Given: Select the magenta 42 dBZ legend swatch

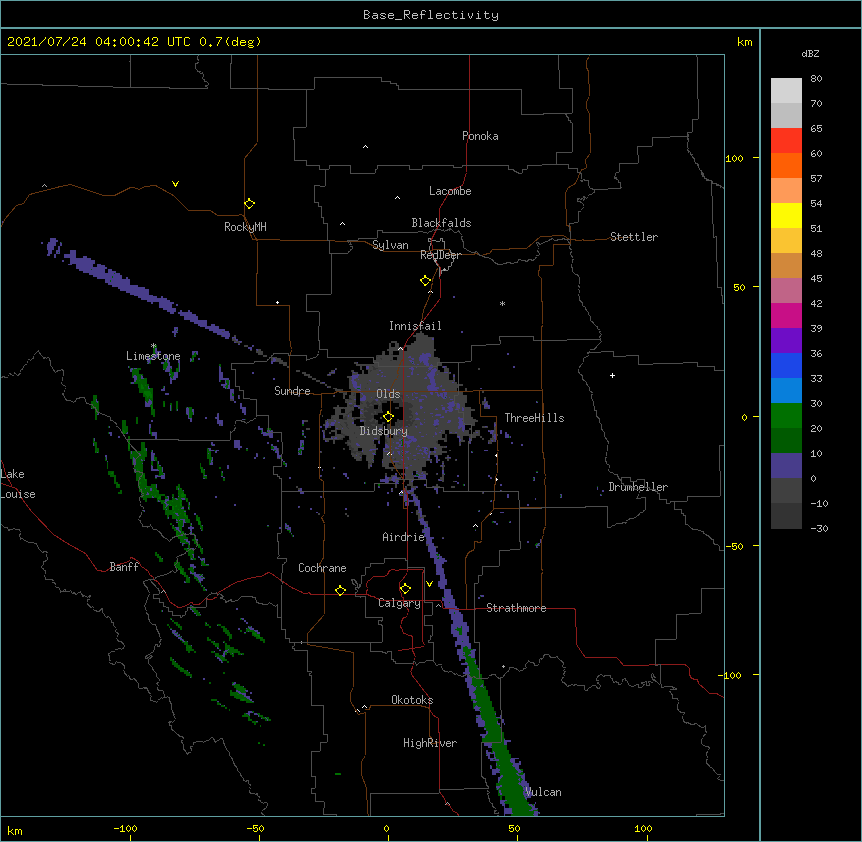Looking at the screenshot, I should click(786, 315).
